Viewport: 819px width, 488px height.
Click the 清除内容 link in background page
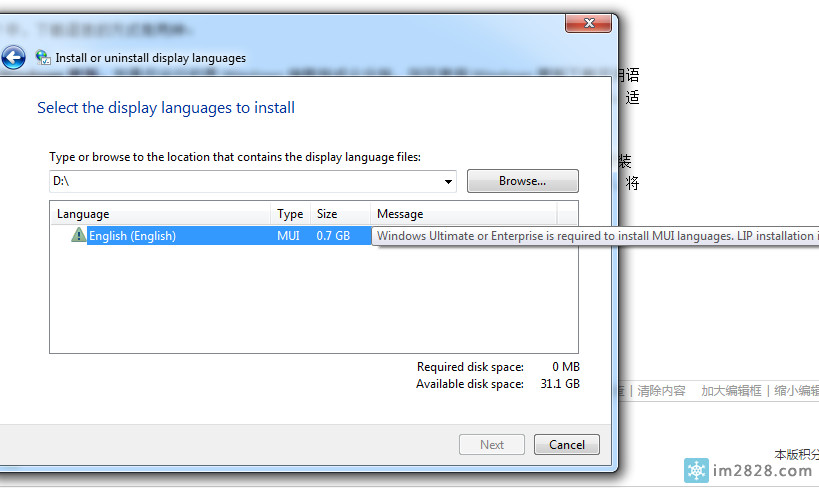point(661,391)
